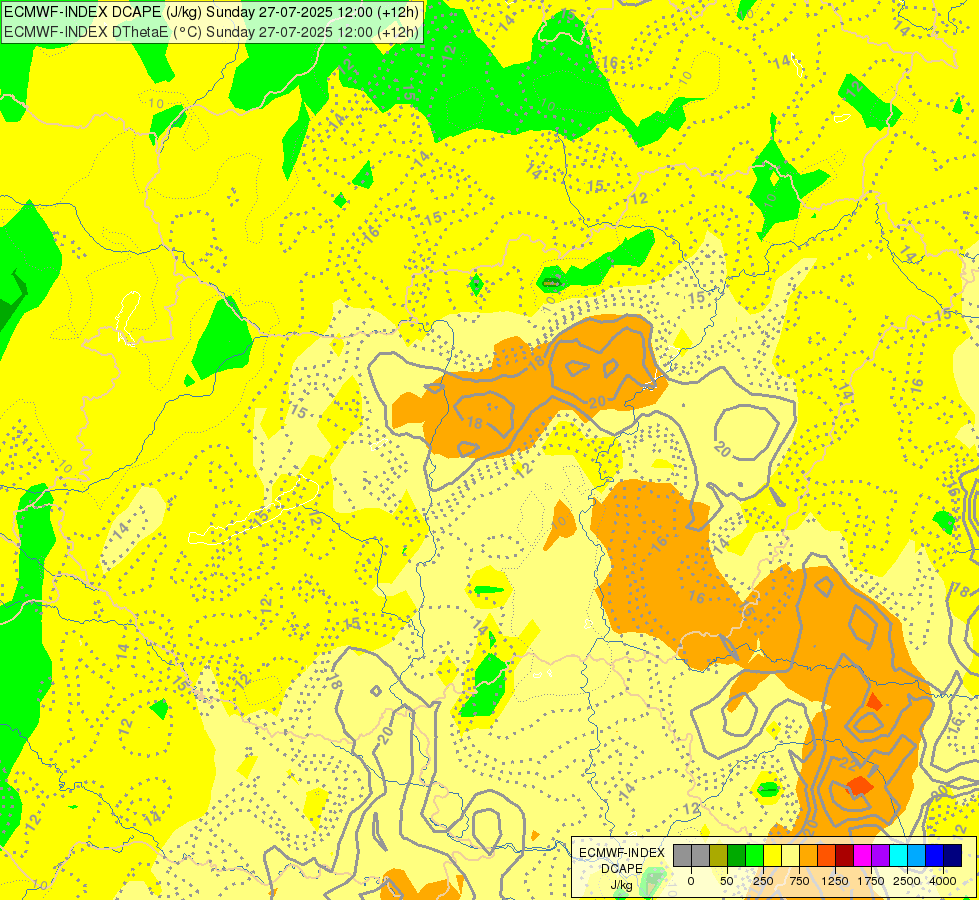
Task: Click the cyan legend swatch
Action: [x=898, y=856]
